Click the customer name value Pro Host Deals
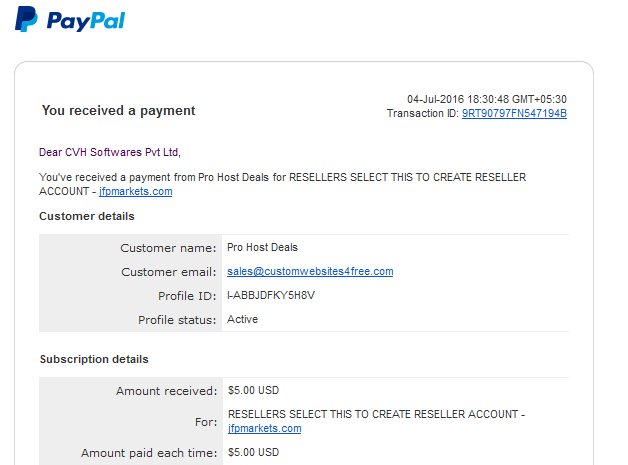The width and height of the screenshot is (628, 465). 262,248
